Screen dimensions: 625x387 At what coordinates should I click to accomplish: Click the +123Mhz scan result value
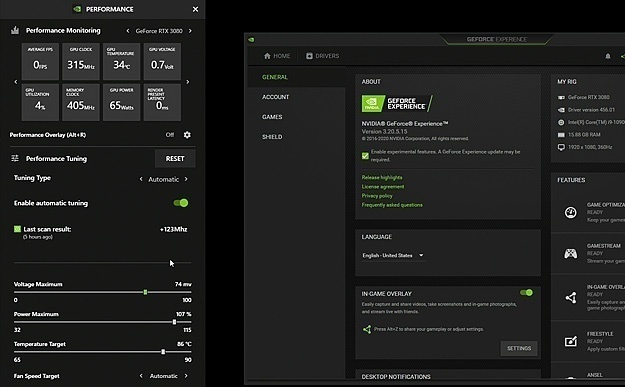point(173,229)
